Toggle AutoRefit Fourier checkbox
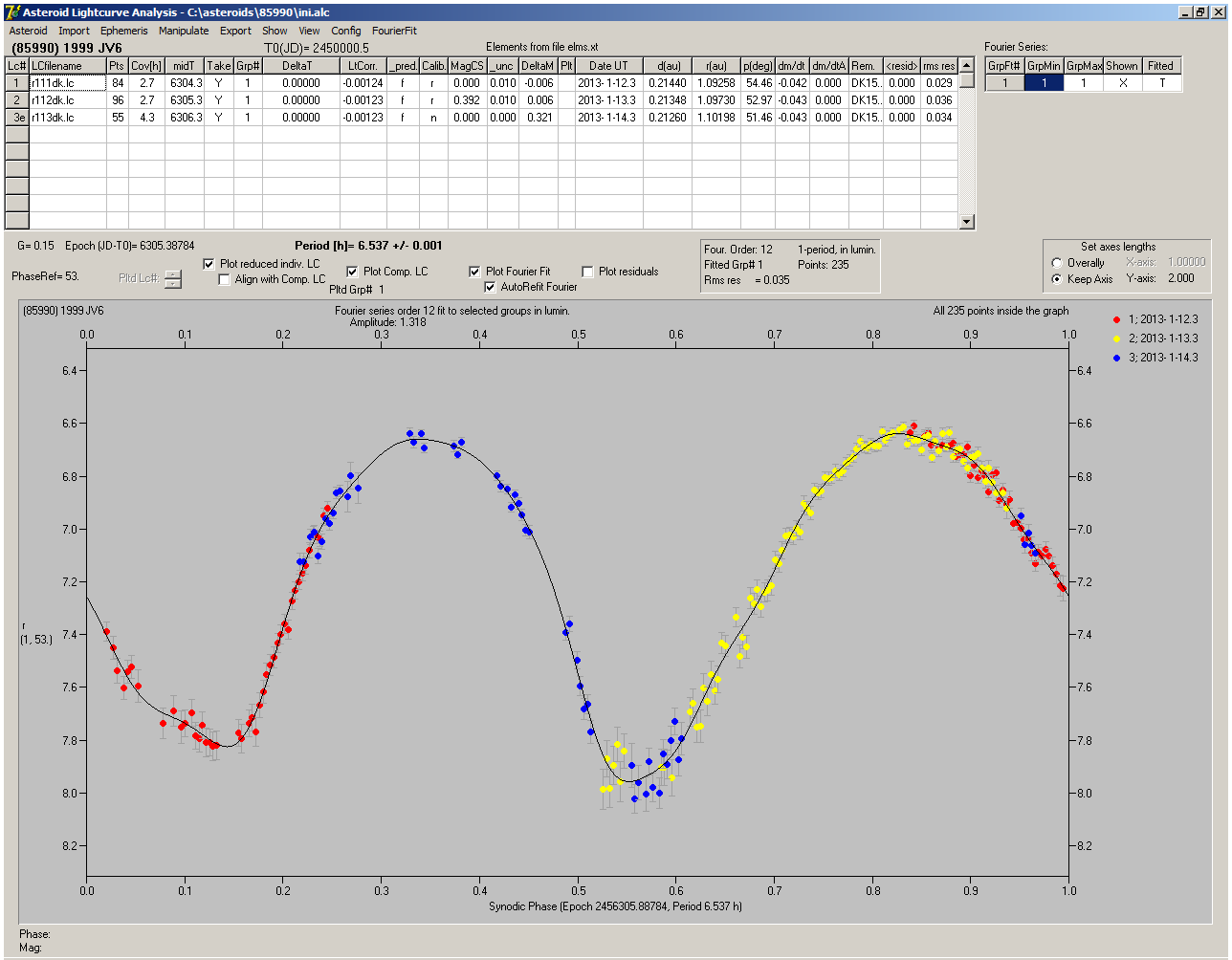This screenshot has height=960, width=1232. tap(491, 287)
